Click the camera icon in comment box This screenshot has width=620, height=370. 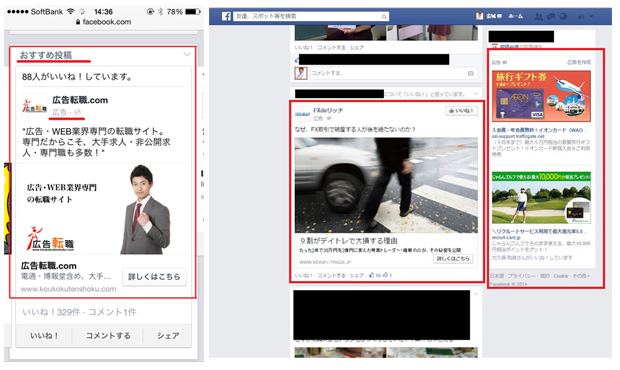click(x=471, y=73)
